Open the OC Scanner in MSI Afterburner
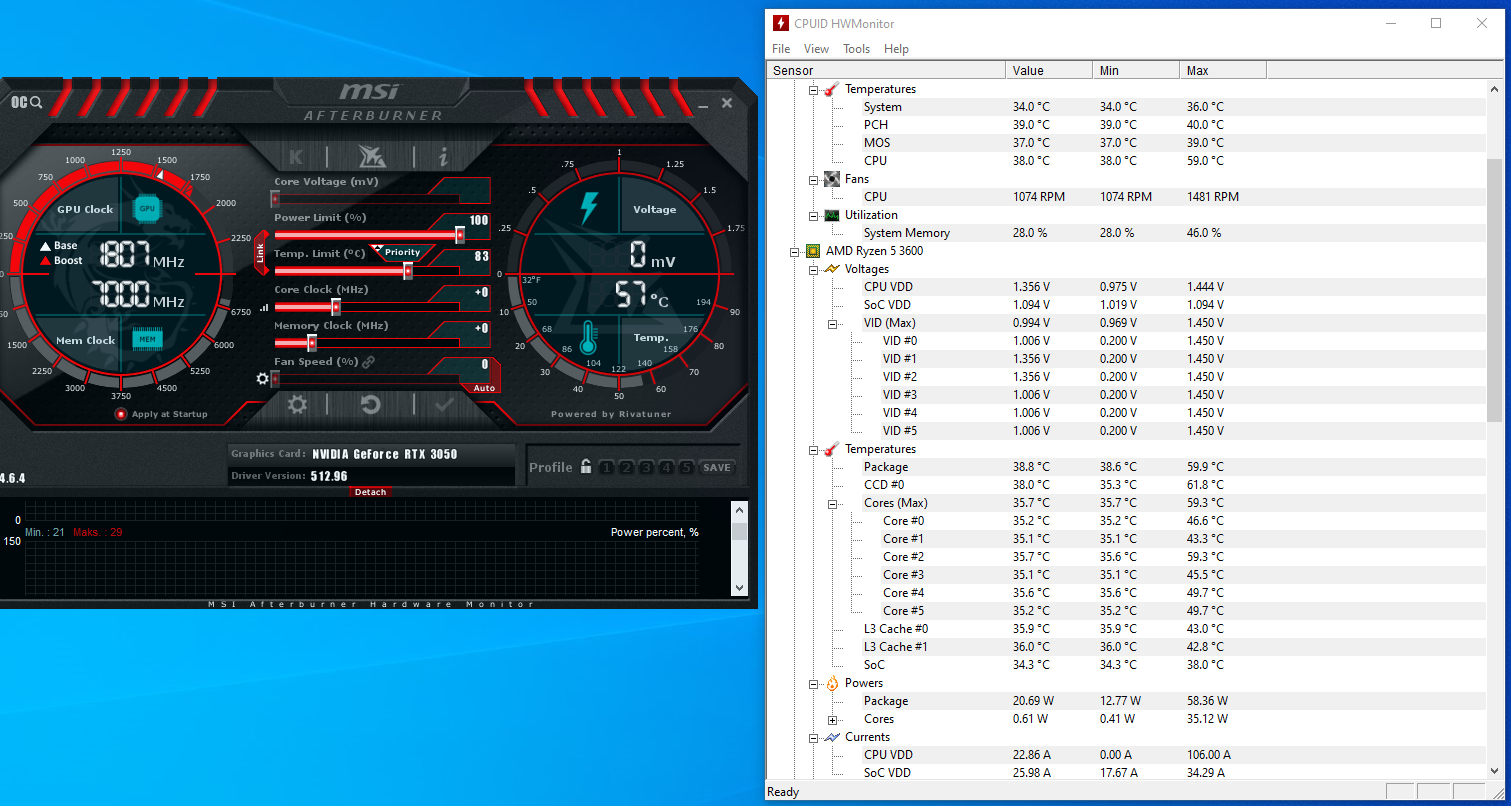Viewport: 1511px width, 806px height. click(x=27, y=102)
